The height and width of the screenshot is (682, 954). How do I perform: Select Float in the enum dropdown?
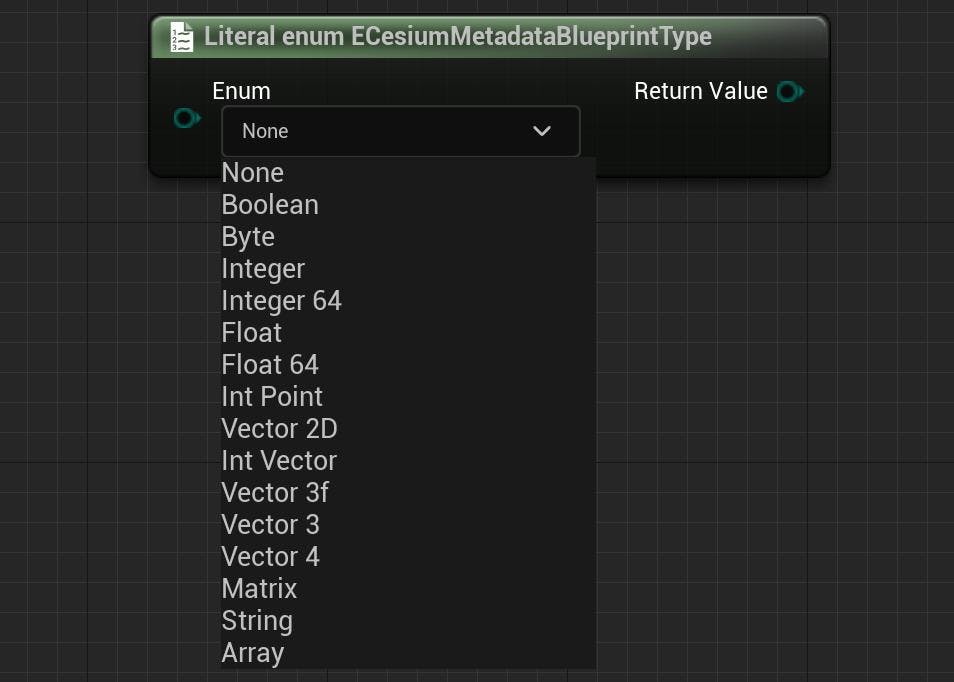point(251,333)
